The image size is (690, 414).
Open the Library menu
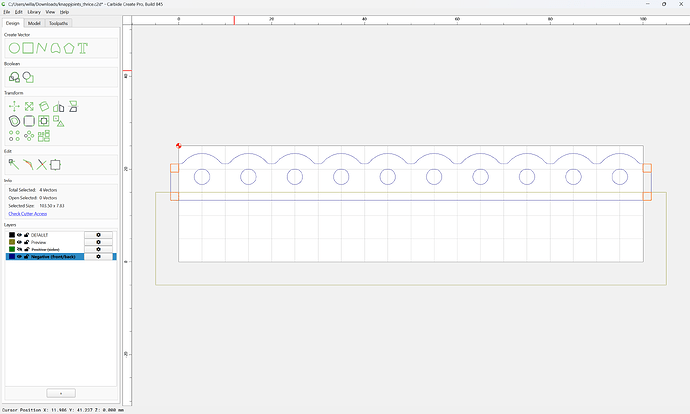click(34, 12)
